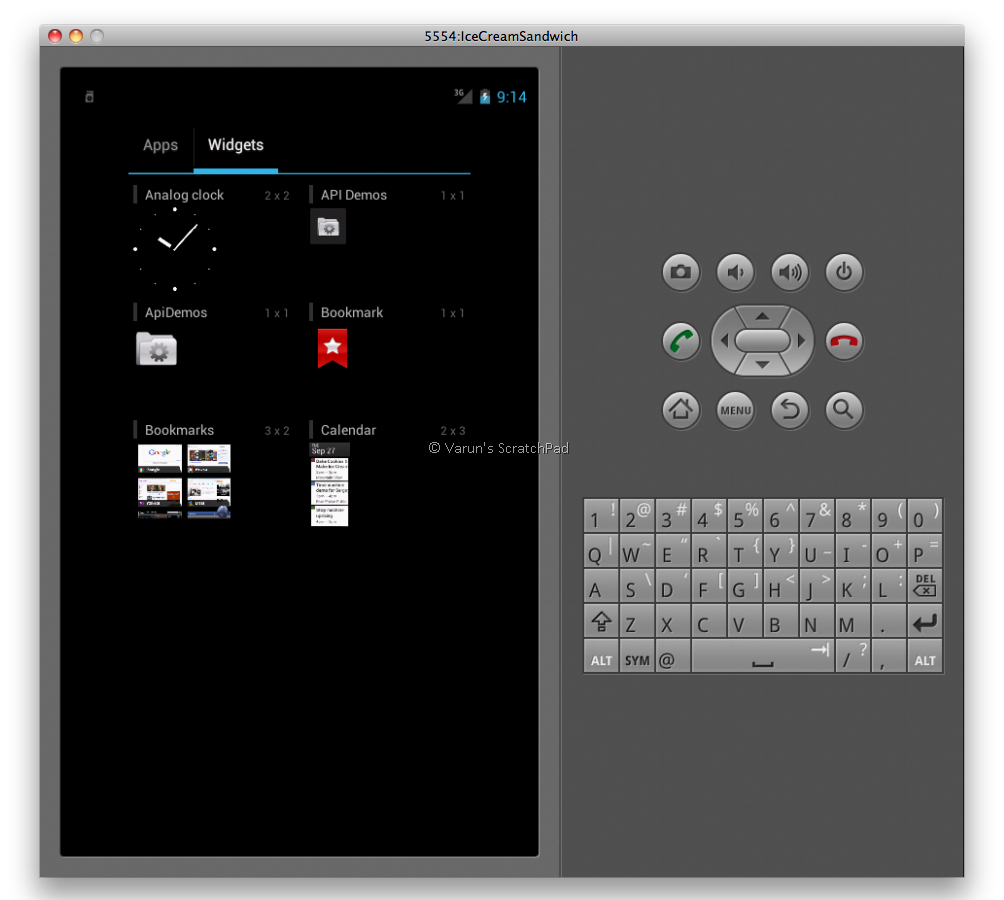The image size is (1004, 900).
Task: Tap the Analog clock widget preview
Action: click(174, 249)
